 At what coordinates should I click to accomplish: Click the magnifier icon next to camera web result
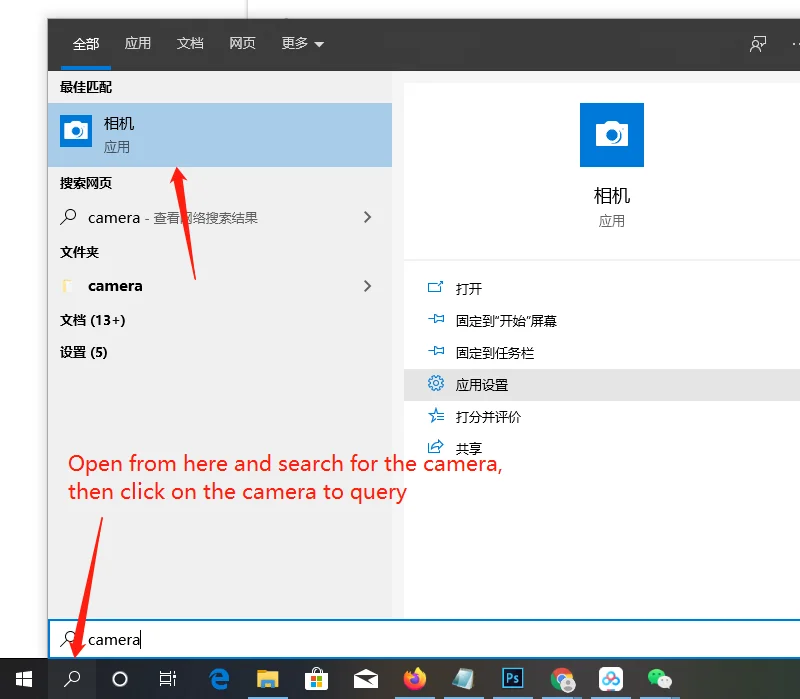(x=68, y=217)
